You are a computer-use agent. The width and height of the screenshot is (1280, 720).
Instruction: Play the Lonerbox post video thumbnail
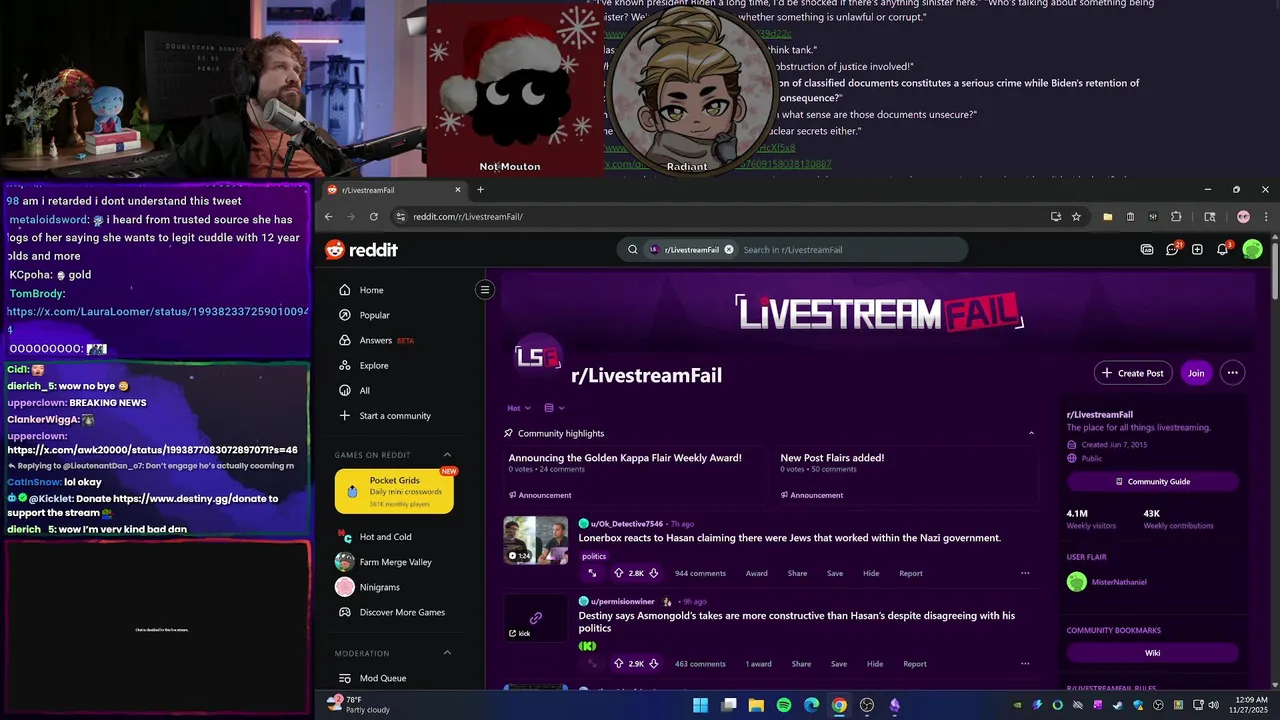pos(536,540)
